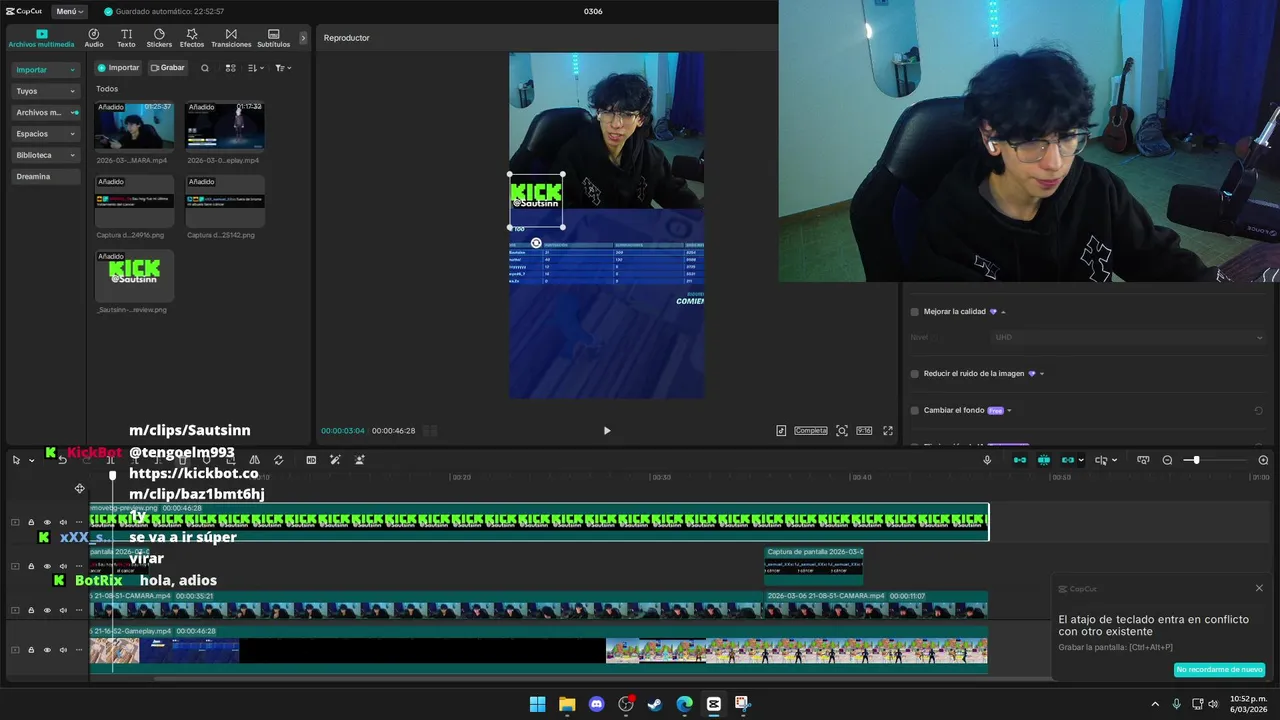Viewport: 1280px width, 720px height.
Task: Enable Mejorar la calidad checkbox
Action: pos(914,312)
